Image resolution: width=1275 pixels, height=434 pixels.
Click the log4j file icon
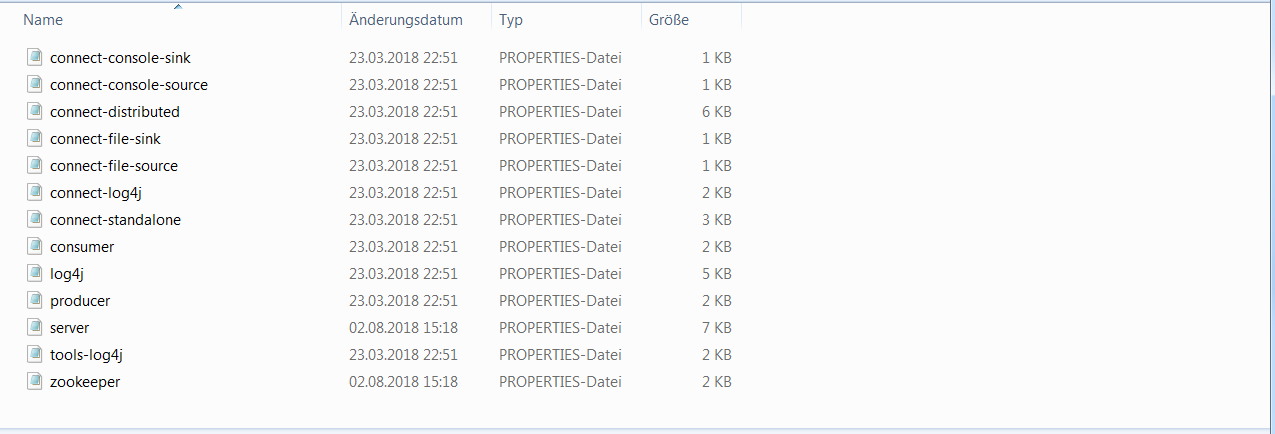[x=35, y=273]
